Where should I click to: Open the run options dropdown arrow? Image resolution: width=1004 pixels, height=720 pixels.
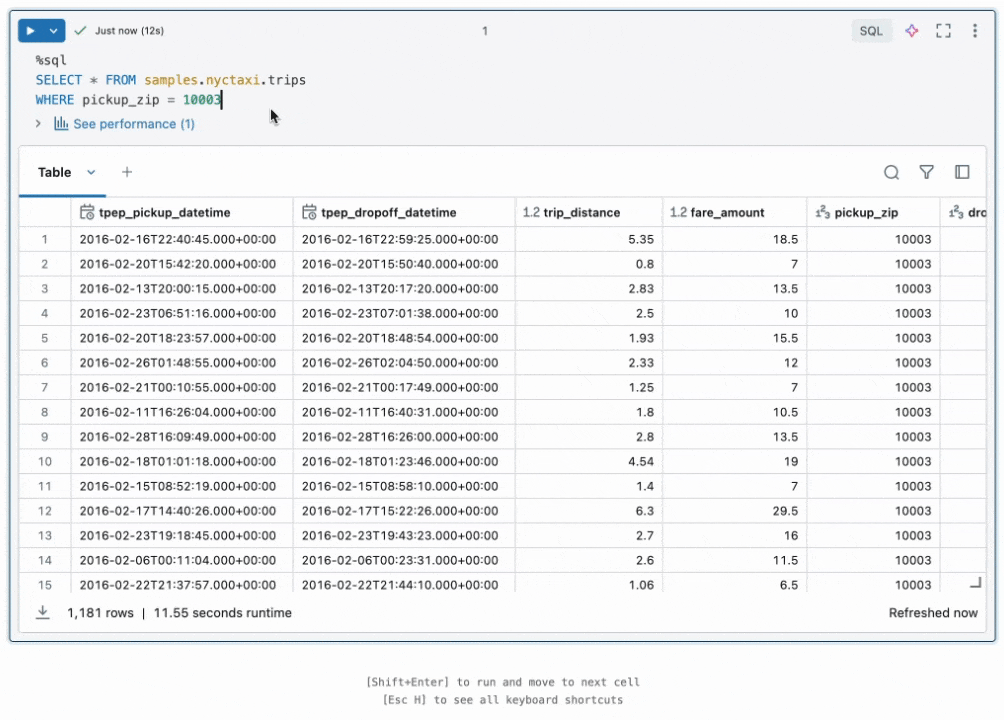coord(54,31)
